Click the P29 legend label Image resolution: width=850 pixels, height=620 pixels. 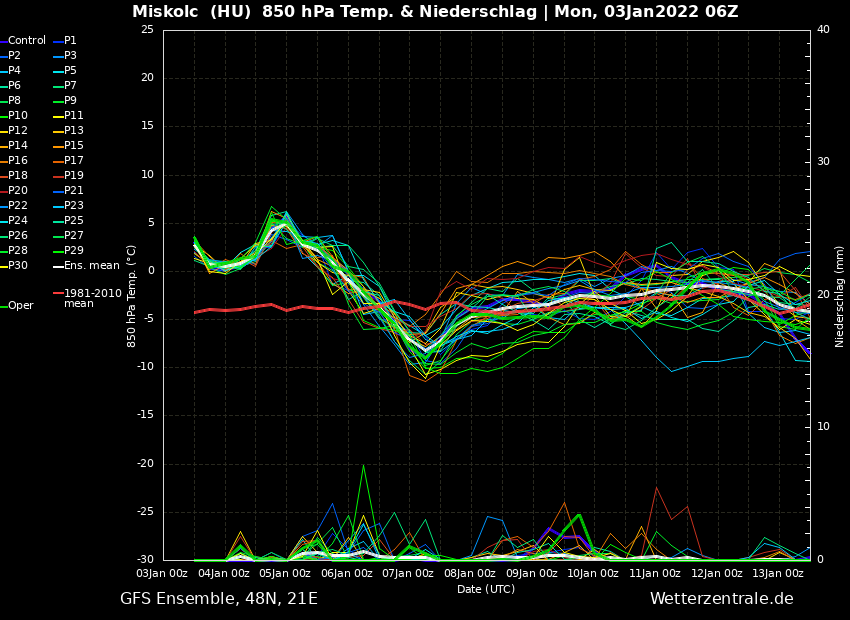coord(74,251)
